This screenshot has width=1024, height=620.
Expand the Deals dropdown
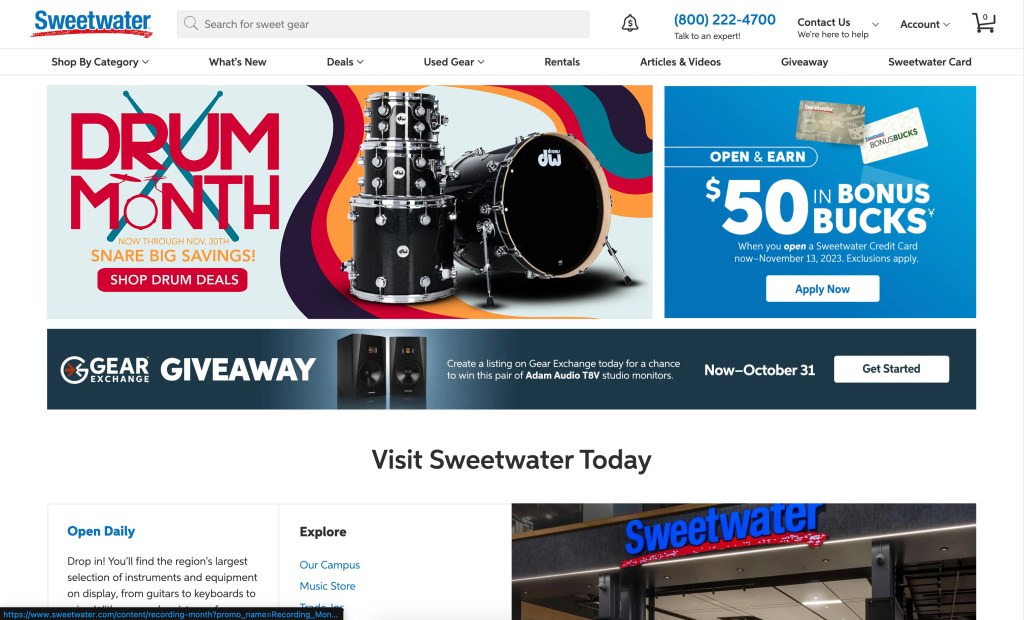click(x=345, y=62)
